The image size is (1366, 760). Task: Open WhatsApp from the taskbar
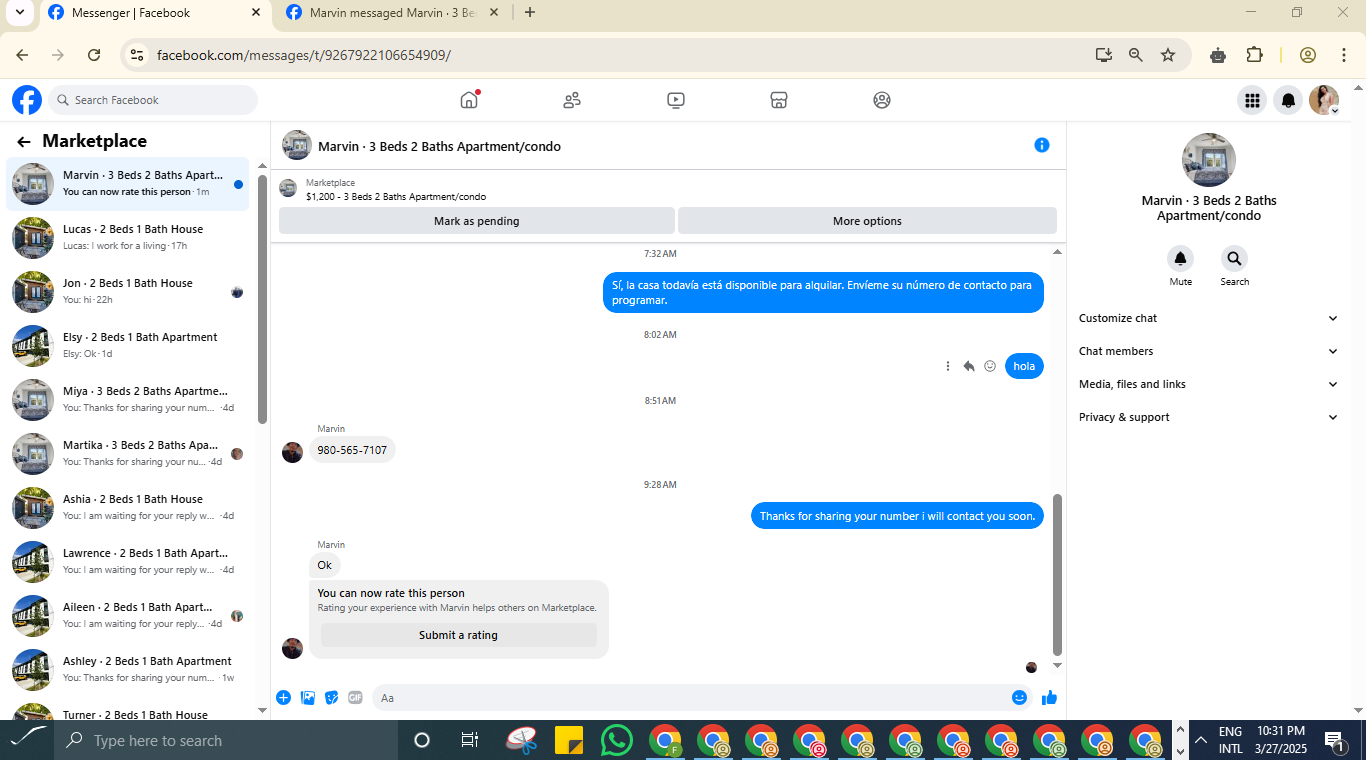coord(617,741)
